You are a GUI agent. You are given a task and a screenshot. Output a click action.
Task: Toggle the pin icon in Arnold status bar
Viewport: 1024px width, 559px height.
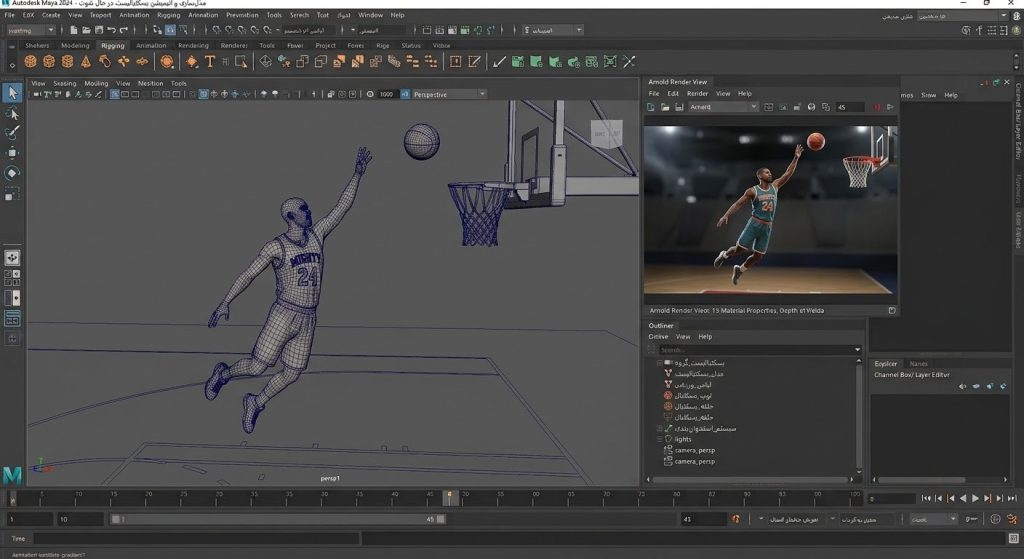[x=891, y=311]
